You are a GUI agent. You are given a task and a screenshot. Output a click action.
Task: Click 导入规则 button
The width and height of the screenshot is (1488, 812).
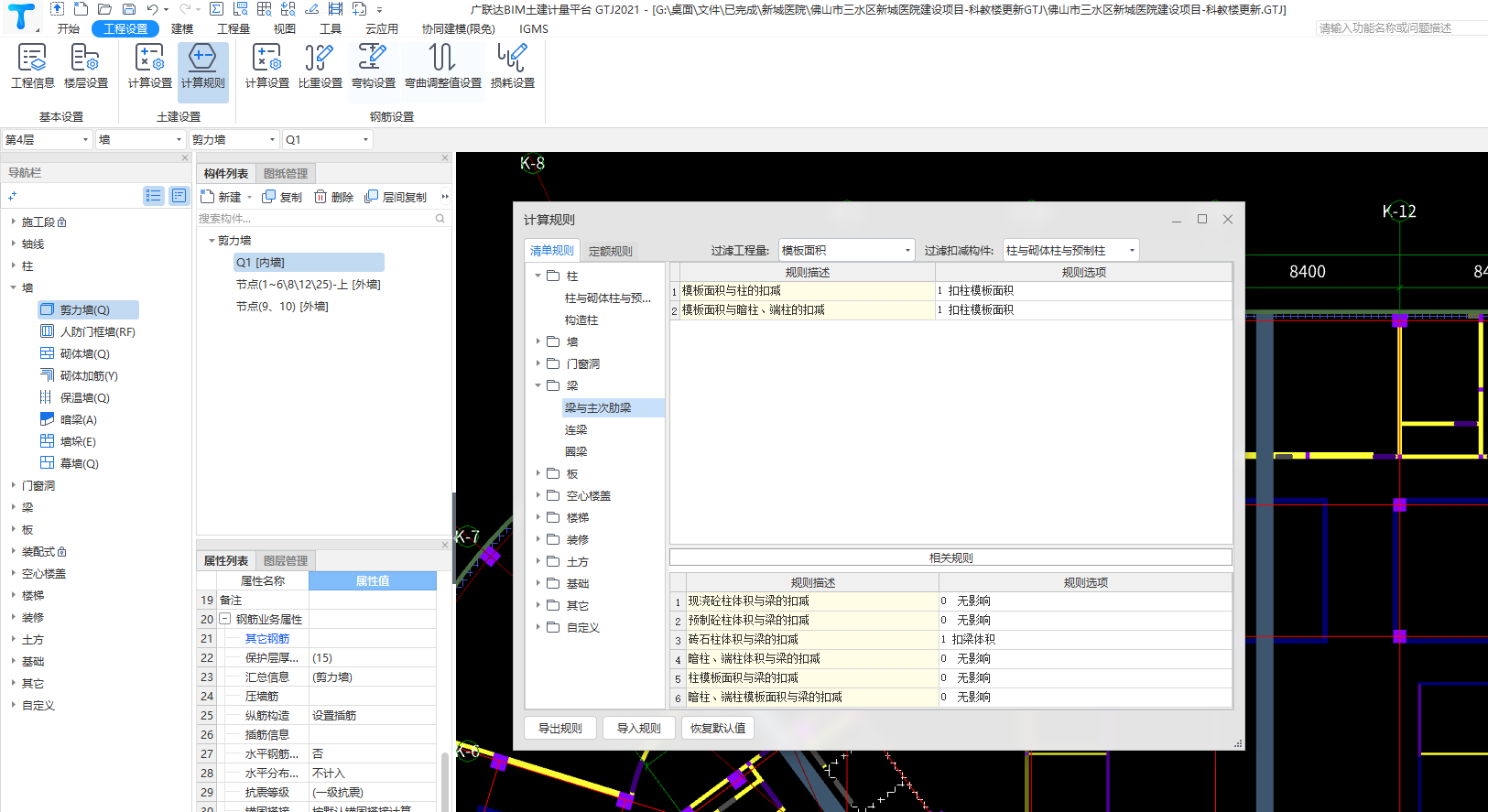(x=639, y=728)
